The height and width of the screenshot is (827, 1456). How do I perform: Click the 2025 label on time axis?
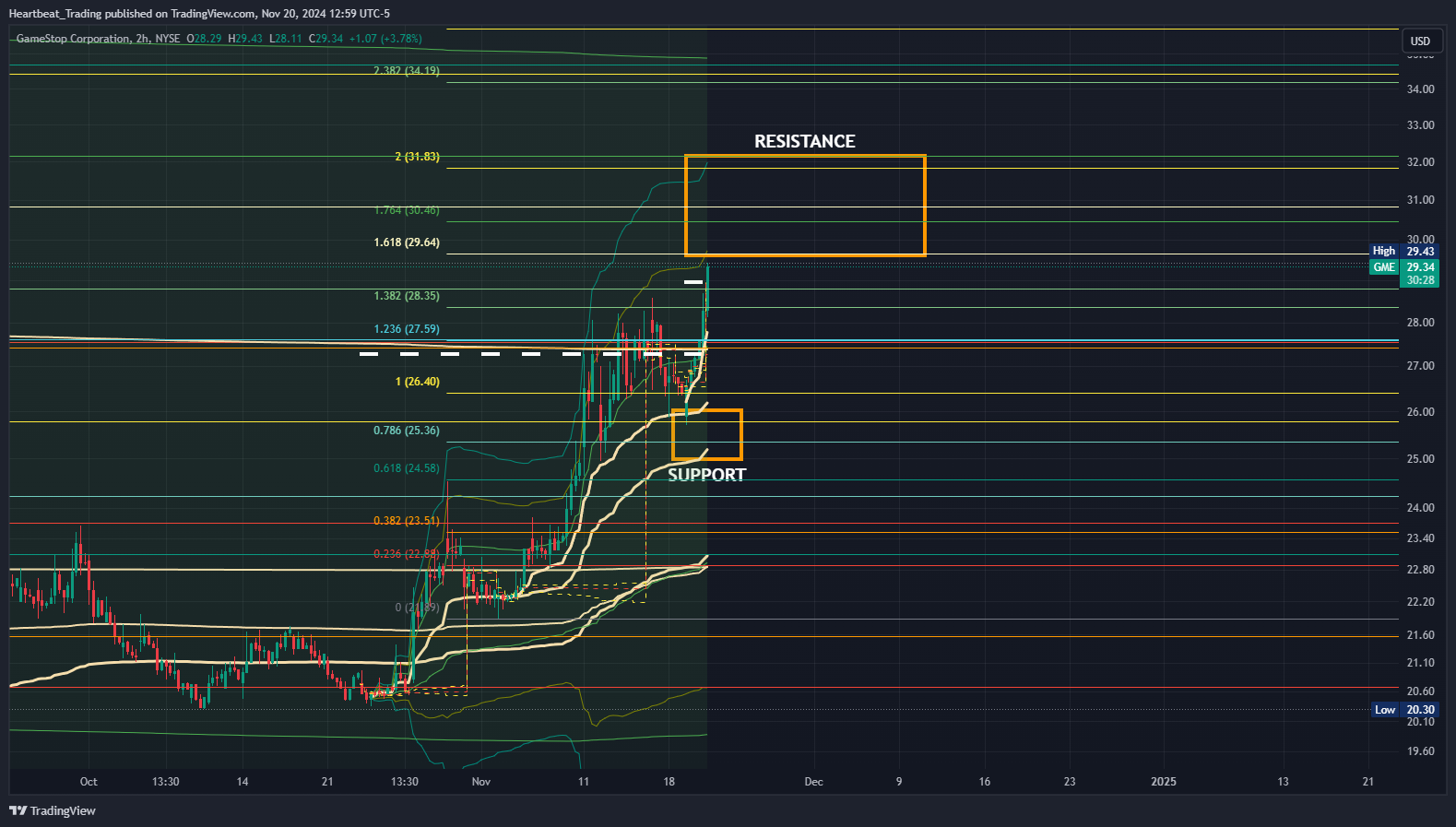[x=1164, y=782]
